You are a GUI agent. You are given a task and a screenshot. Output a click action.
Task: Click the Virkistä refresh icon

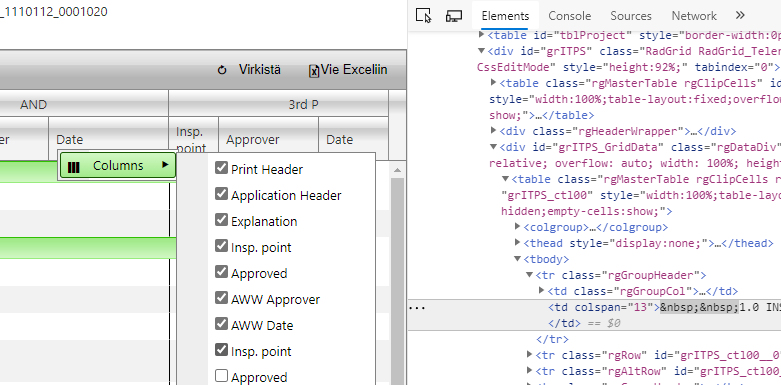[x=222, y=70]
